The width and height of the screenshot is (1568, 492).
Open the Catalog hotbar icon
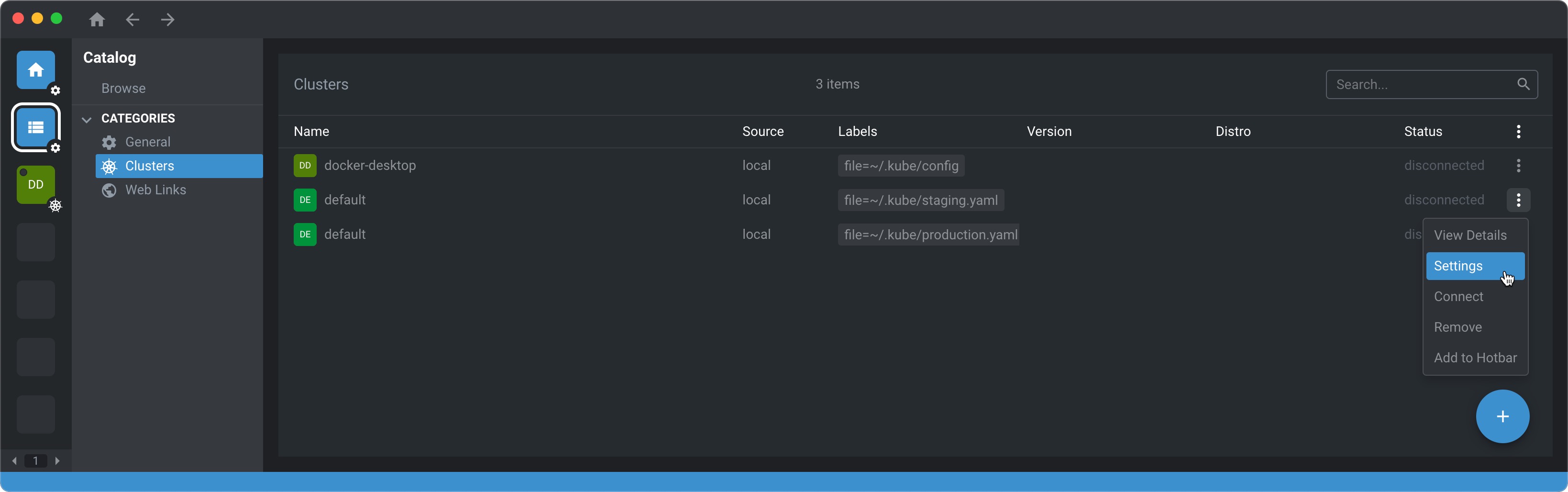[35, 127]
